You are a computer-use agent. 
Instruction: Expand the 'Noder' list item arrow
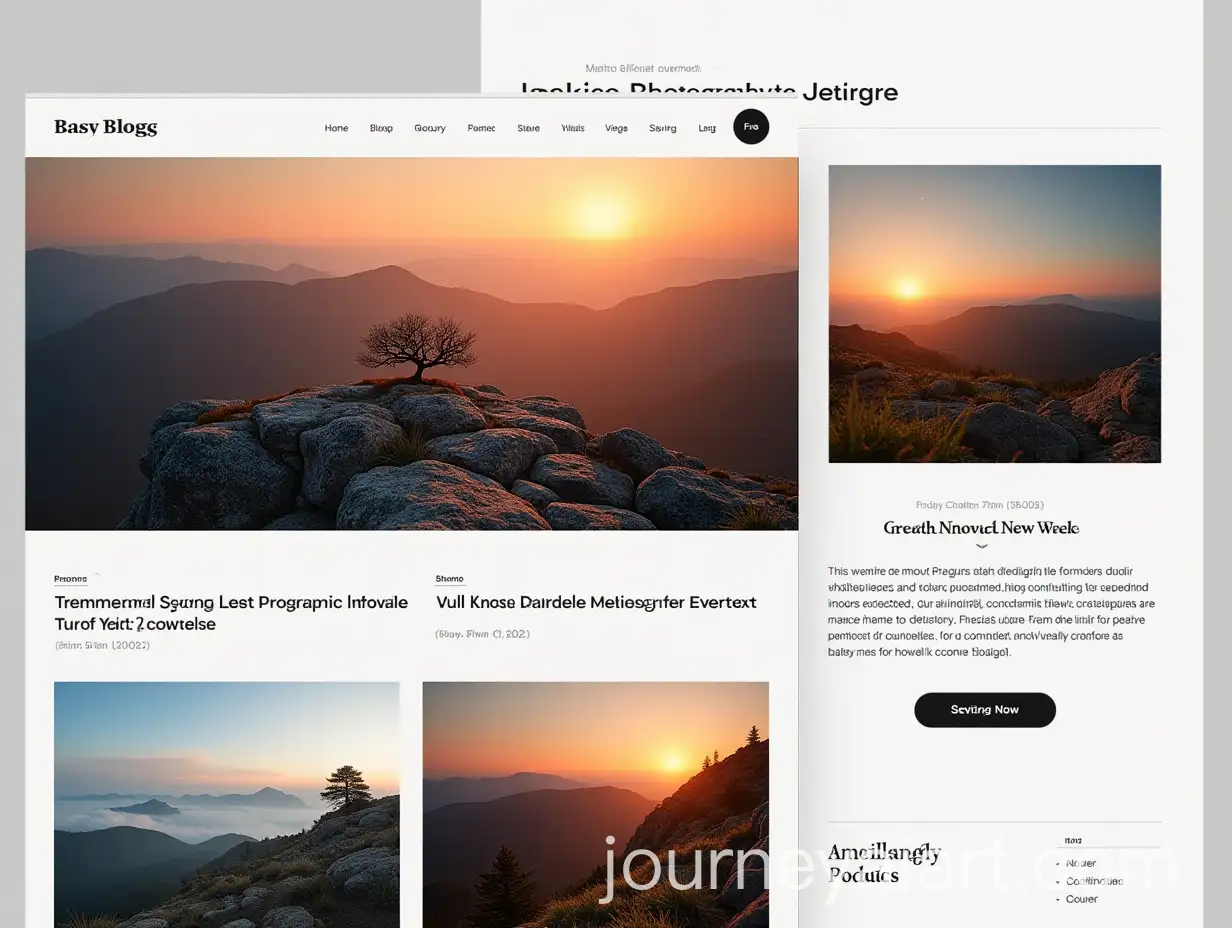click(x=1081, y=862)
